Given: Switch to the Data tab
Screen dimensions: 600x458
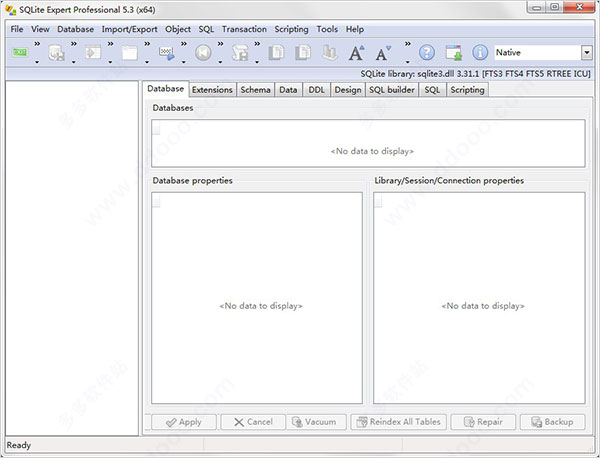Looking at the screenshot, I should click(288, 90).
